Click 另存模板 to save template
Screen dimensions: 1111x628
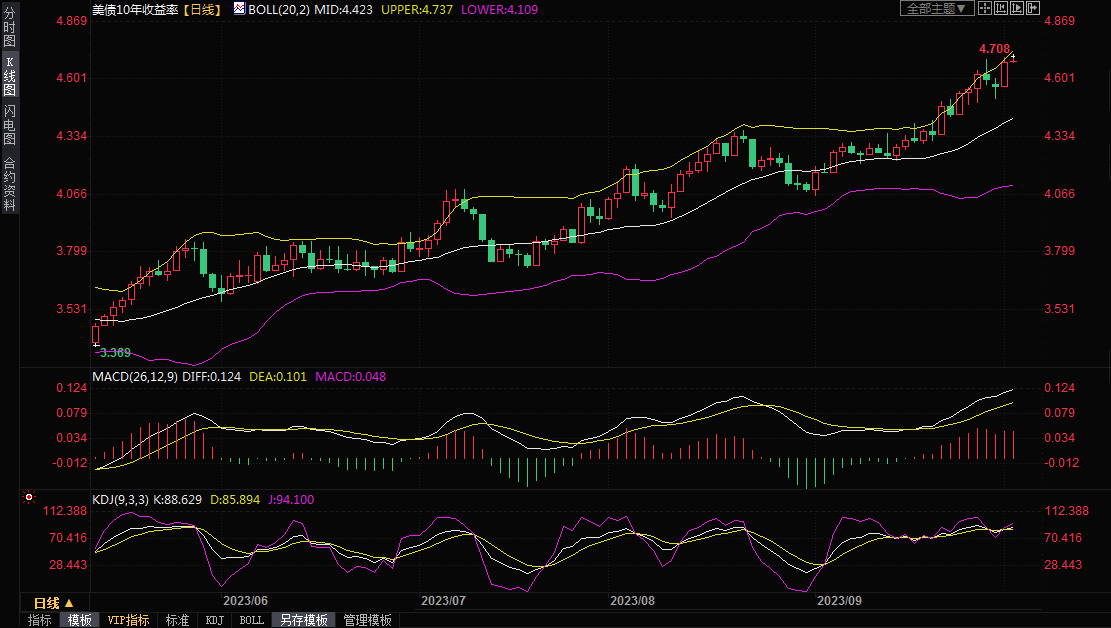(x=304, y=620)
